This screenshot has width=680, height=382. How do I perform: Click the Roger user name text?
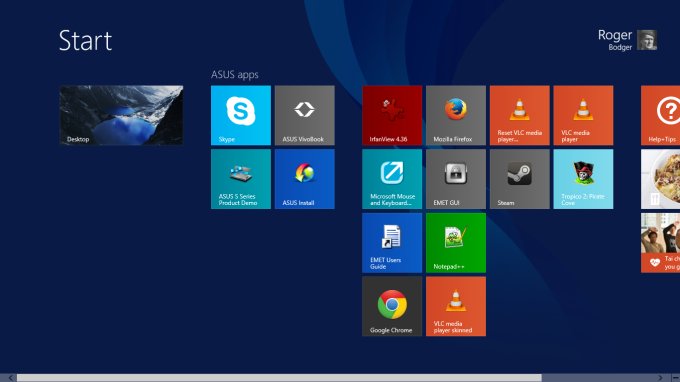(x=615, y=35)
